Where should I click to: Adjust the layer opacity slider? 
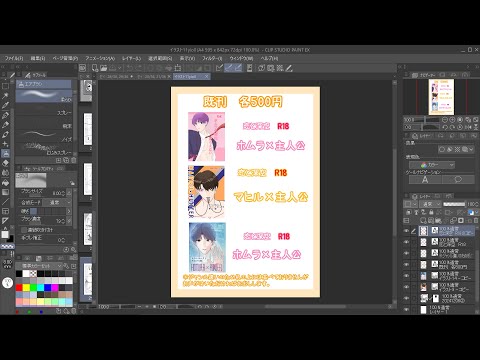(454, 204)
